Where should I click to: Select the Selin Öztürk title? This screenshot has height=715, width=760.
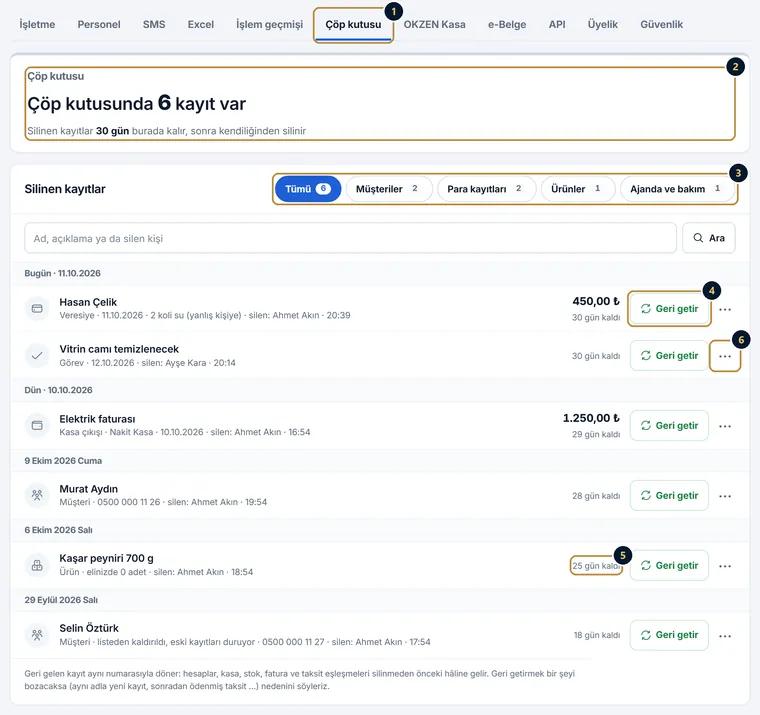(x=89, y=628)
